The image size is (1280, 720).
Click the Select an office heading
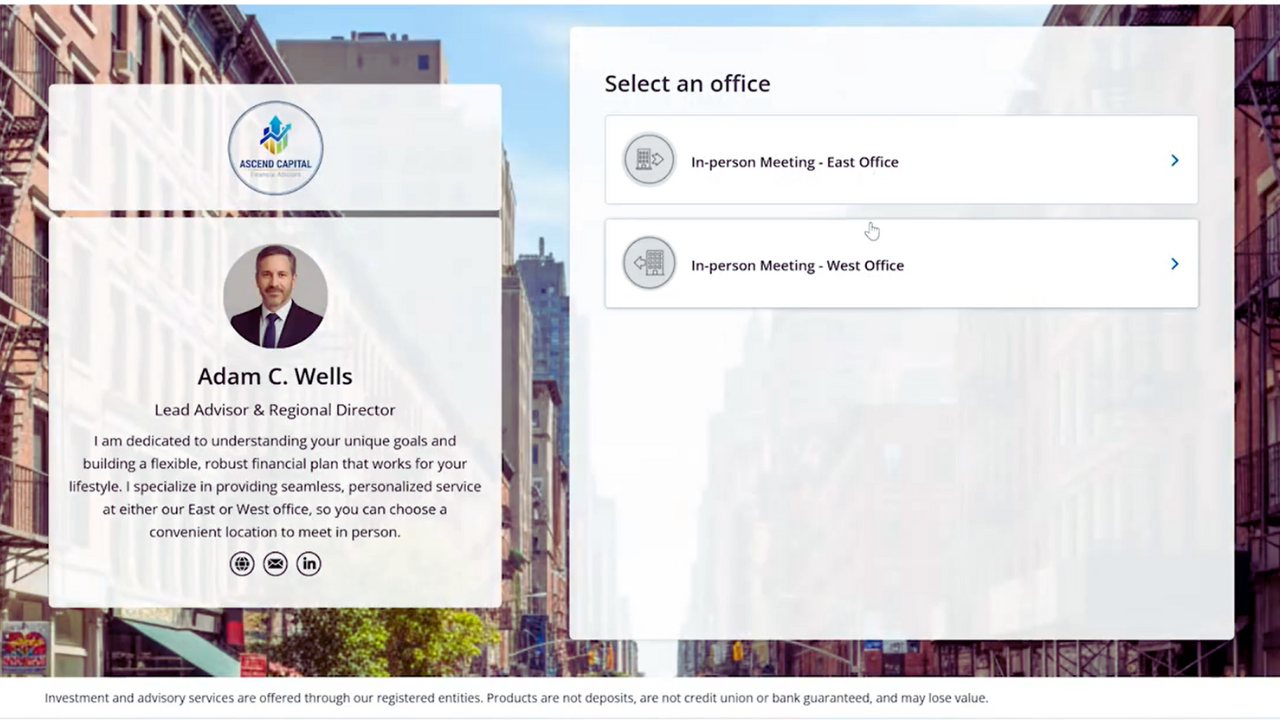click(687, 84)
